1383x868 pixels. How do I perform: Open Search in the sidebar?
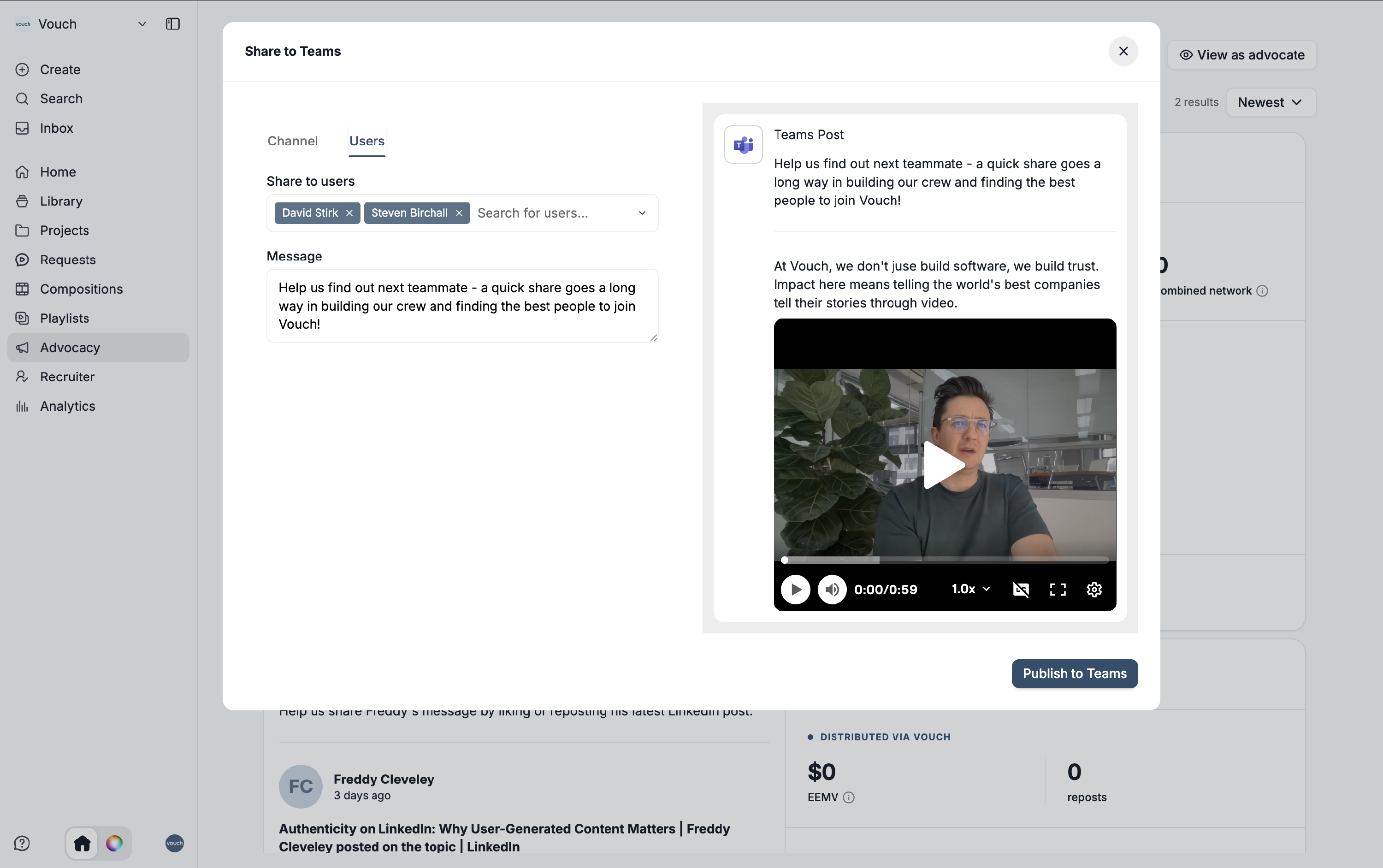98,99
